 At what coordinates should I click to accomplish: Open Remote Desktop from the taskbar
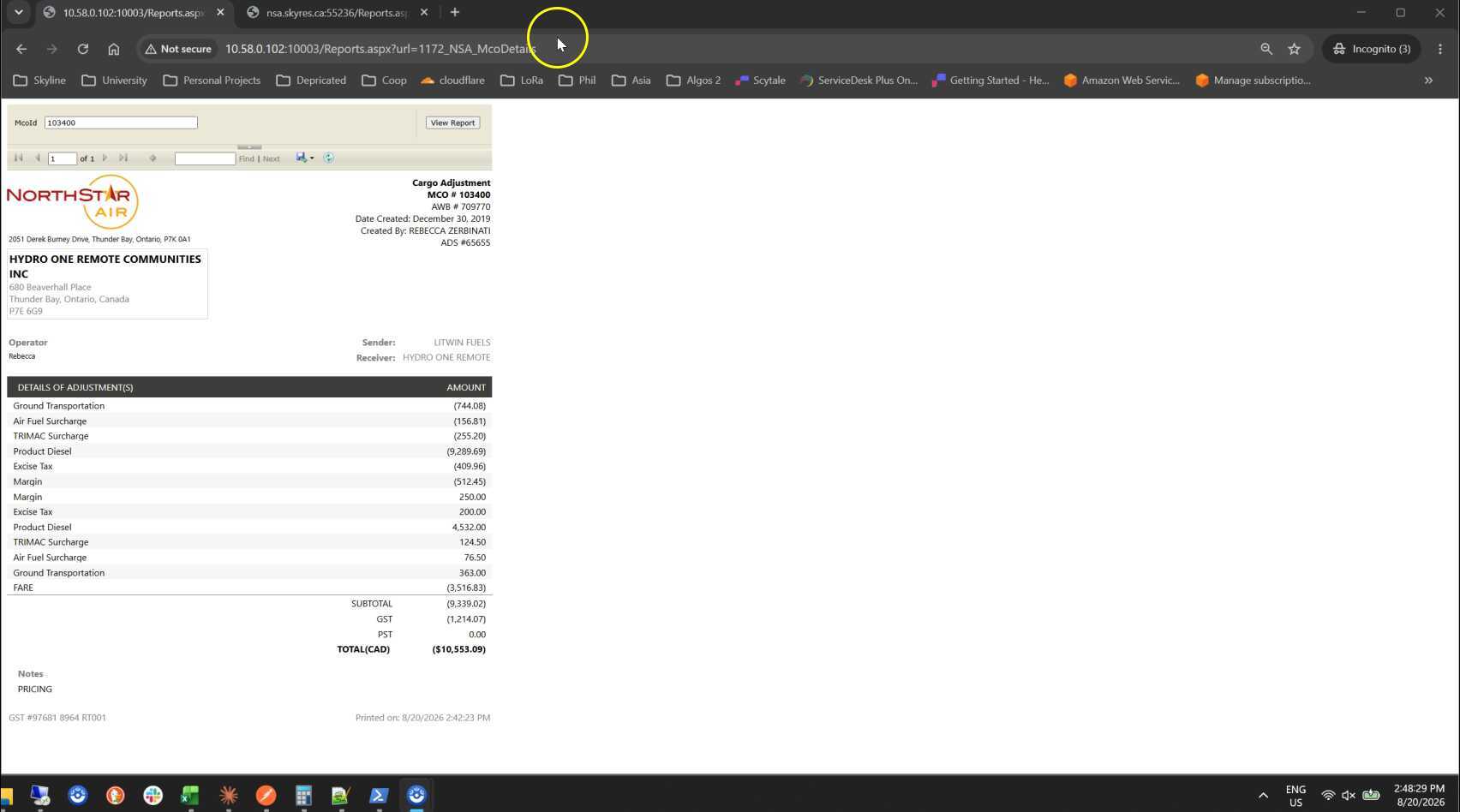click(x=40, y=796)
